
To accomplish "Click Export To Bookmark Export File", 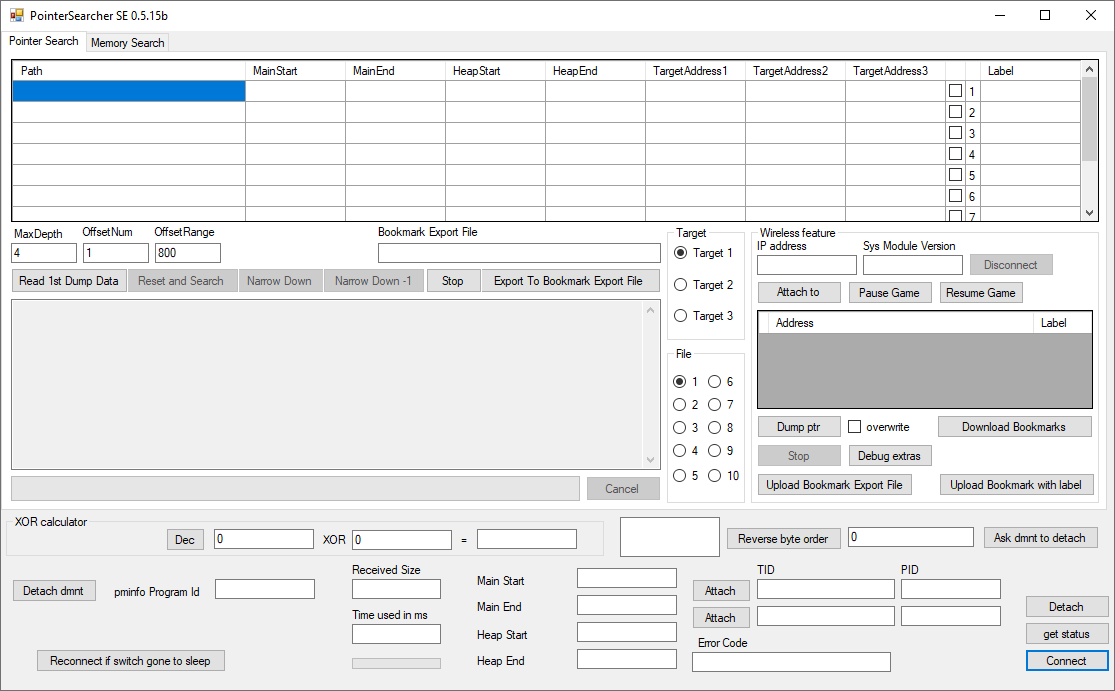I will 570,280.
